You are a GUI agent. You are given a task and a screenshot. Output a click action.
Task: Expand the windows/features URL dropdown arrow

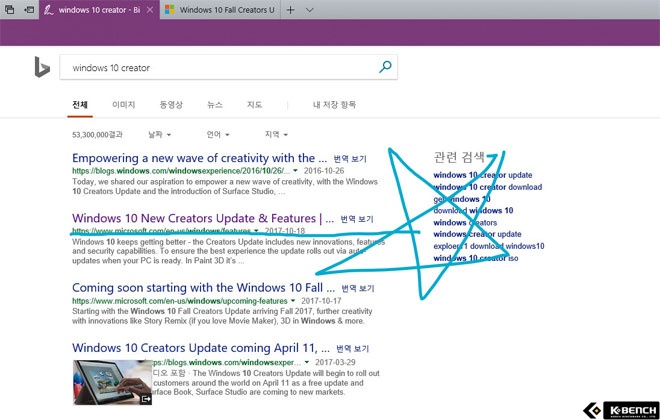(x=256, y=231)
